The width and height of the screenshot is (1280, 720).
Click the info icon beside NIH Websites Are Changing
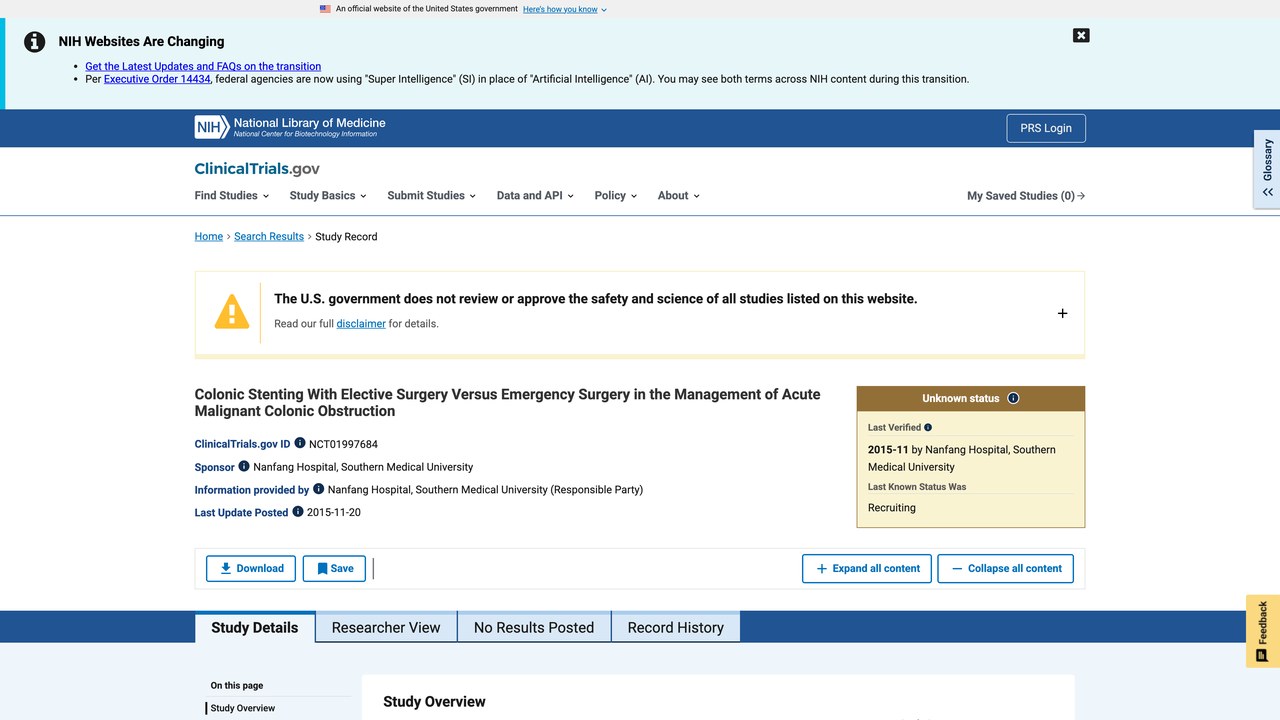tap(35, 42)
